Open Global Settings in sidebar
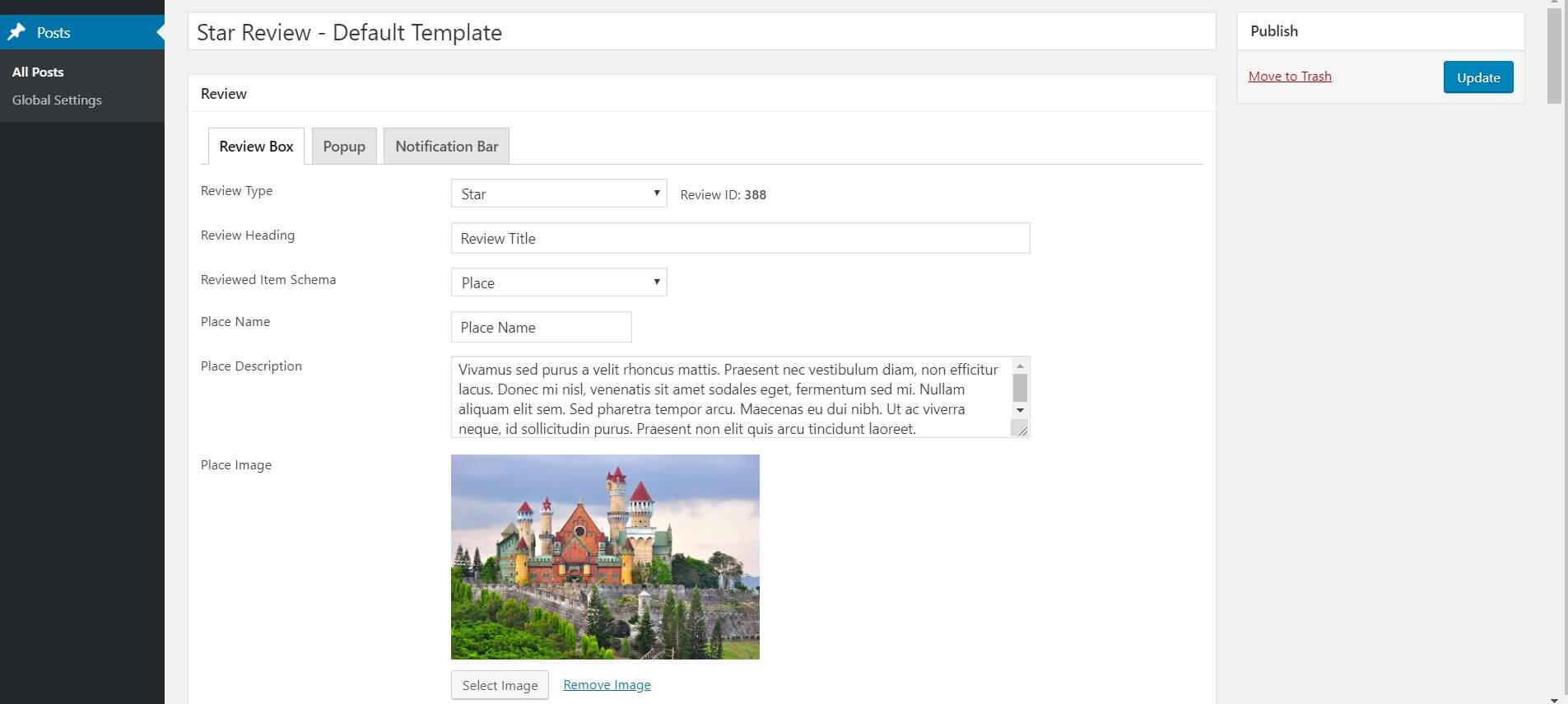1568x704 pixels. pos(57,100)
